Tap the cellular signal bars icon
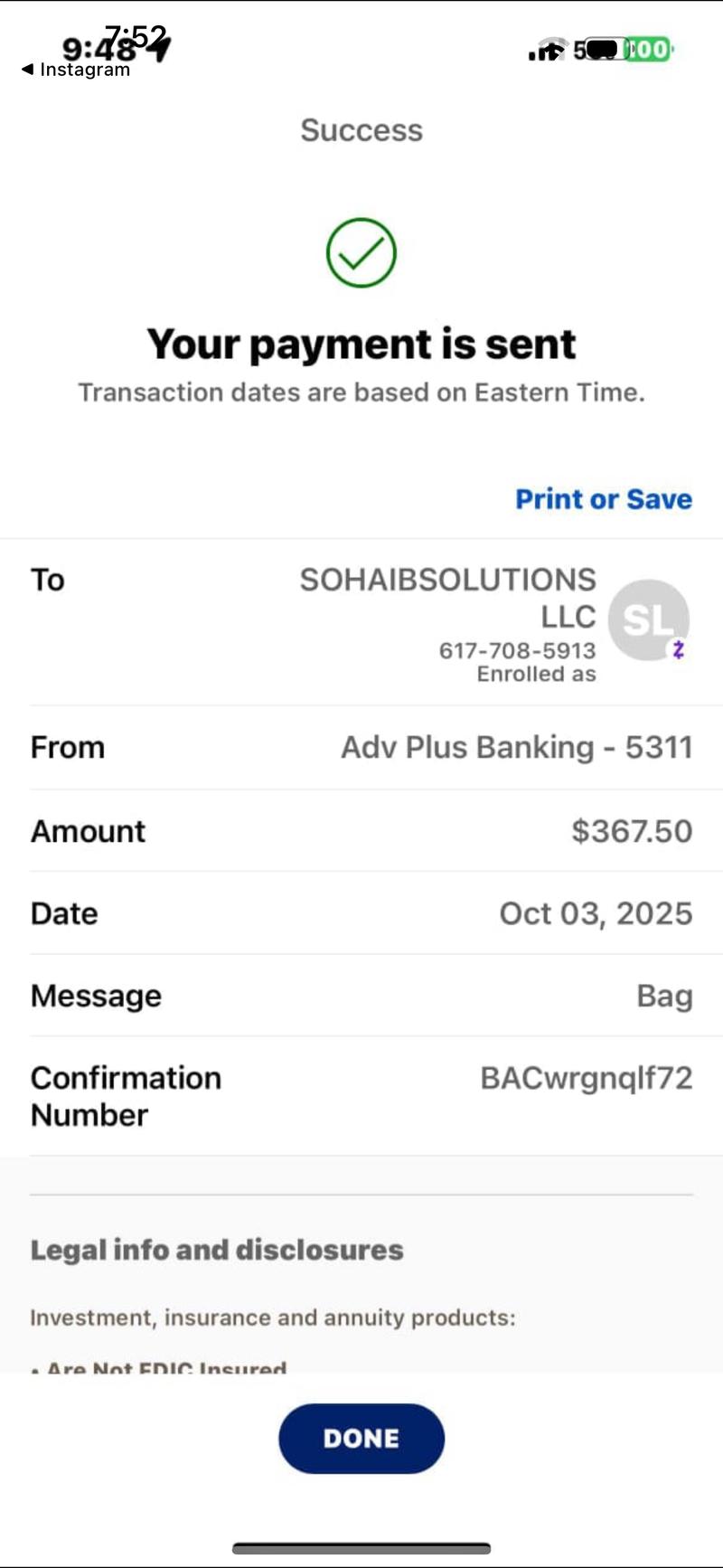 (540, 53)
